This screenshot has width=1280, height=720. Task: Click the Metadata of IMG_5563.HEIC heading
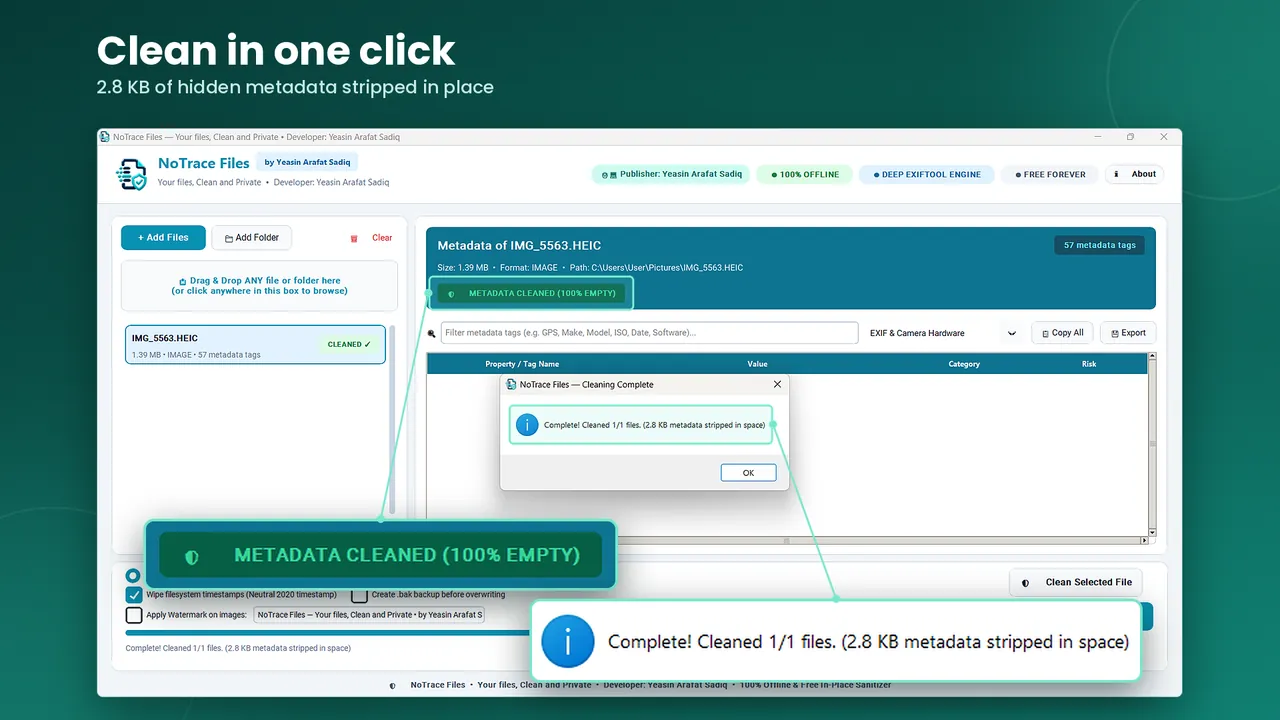[x=519, y=245]
